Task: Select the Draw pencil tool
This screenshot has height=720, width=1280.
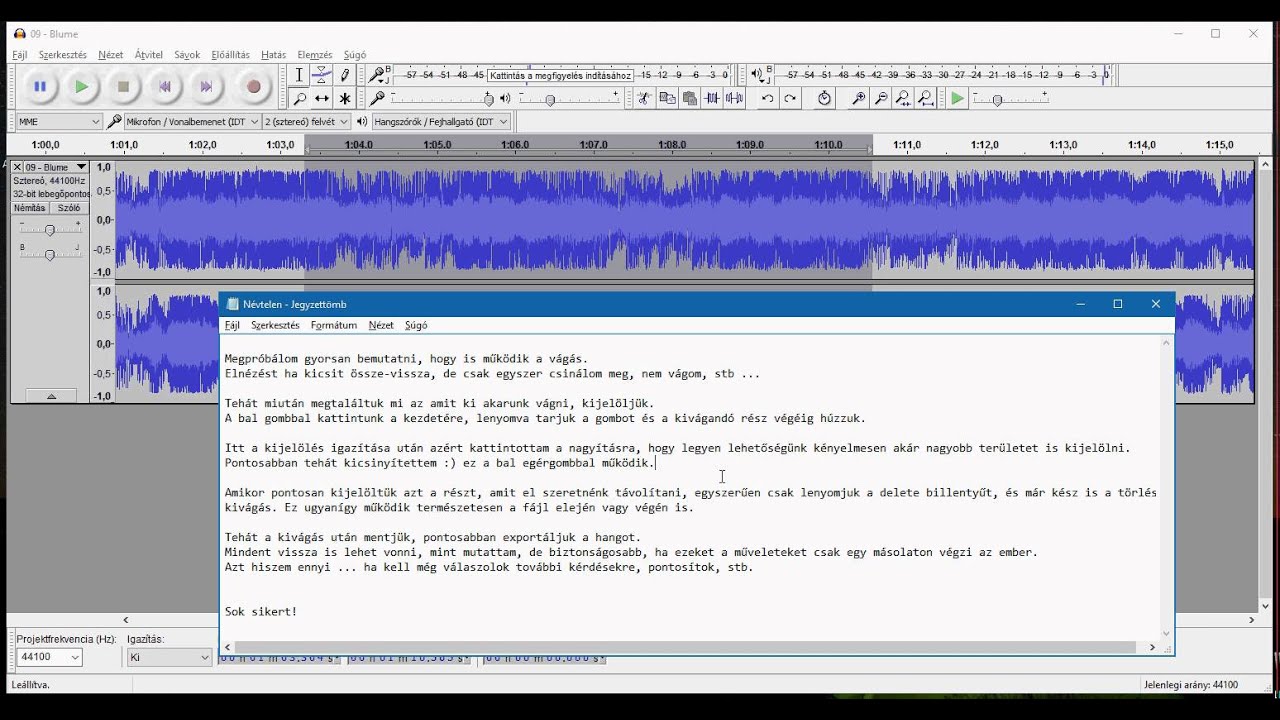Action: 345,75
